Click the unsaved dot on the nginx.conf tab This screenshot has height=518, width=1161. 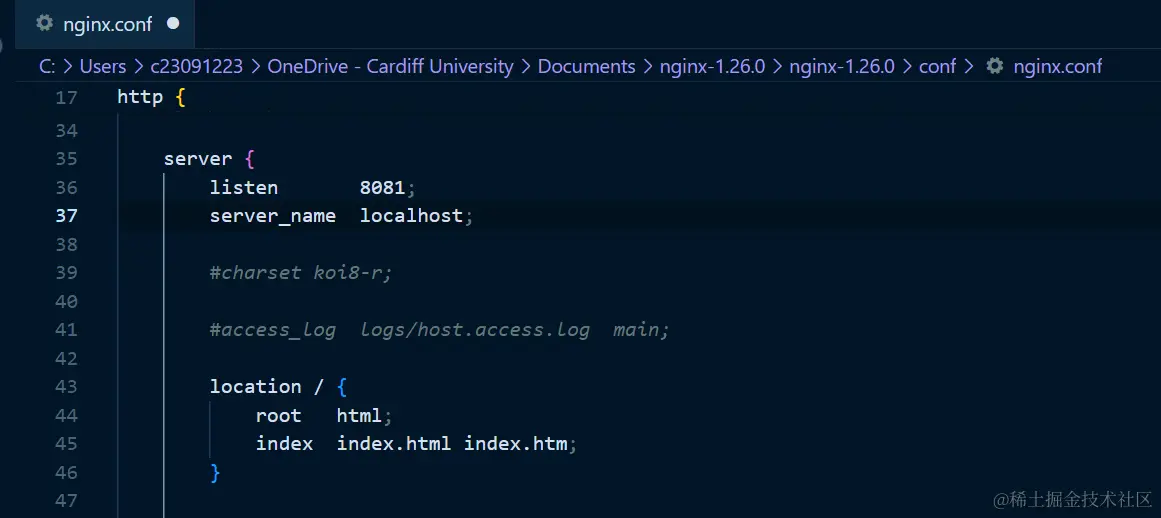tap(173, 23)
